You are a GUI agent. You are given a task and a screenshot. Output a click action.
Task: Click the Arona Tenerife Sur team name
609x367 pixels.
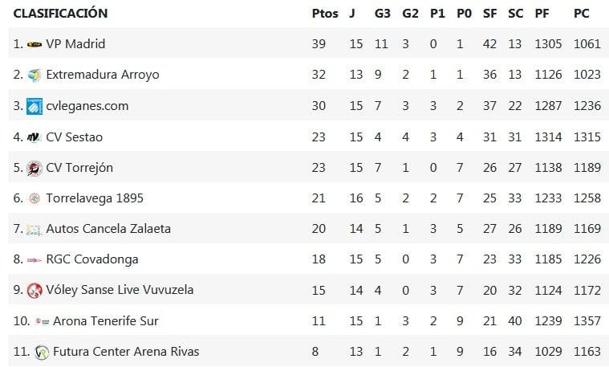(106, 321)
